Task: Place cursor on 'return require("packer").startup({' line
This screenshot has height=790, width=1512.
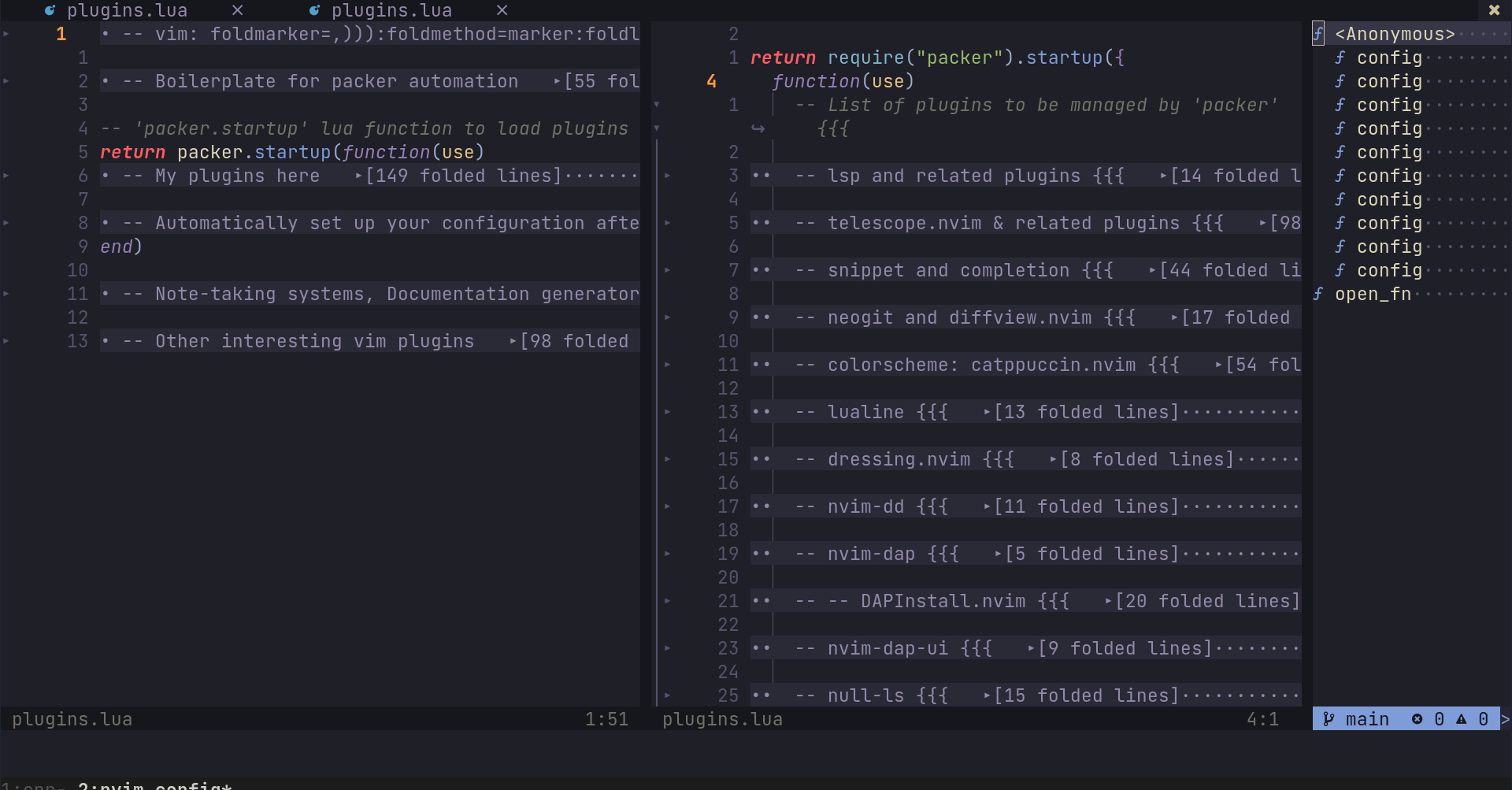Action: [x=937, y=57]
